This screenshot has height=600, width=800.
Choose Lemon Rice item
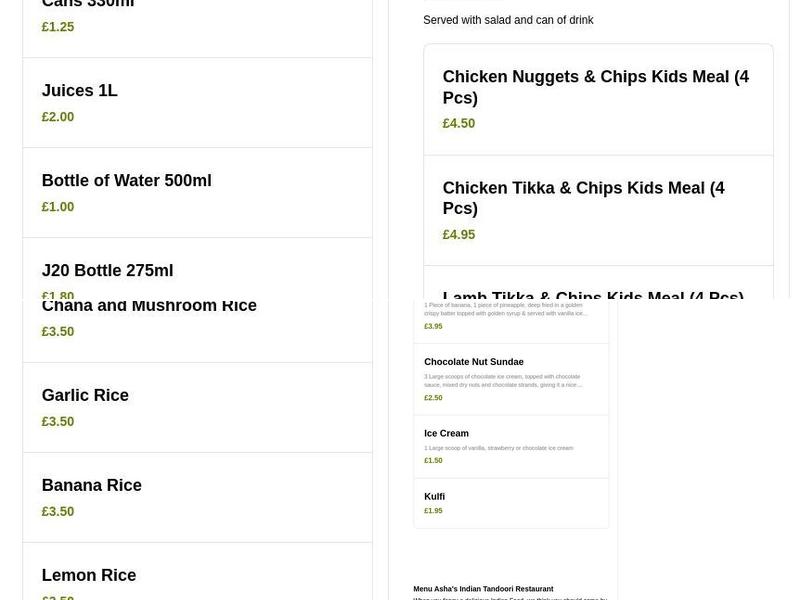click(89, 575)
